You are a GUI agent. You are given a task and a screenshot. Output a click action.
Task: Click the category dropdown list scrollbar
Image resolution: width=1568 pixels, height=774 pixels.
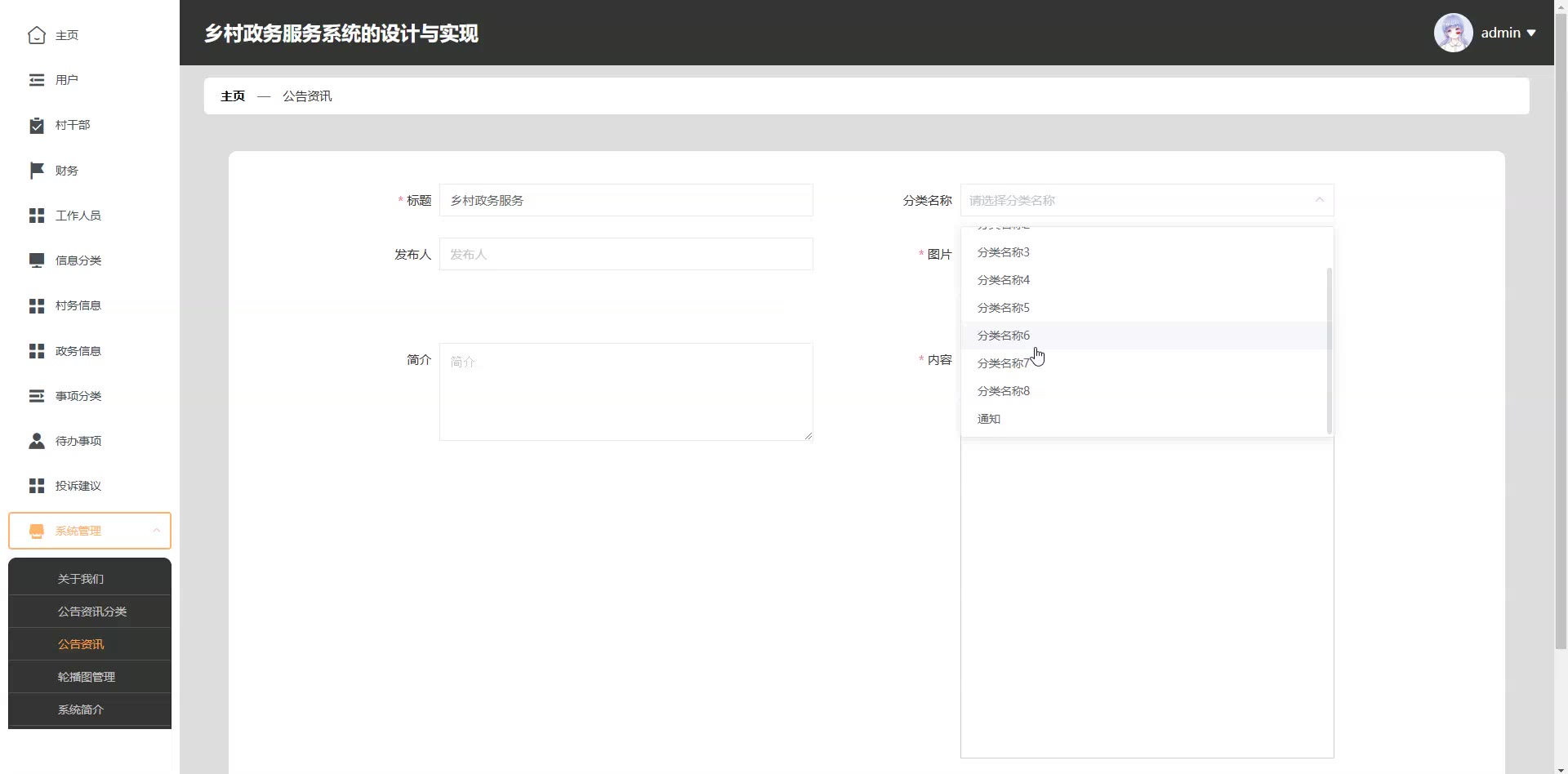[1330, 351]
